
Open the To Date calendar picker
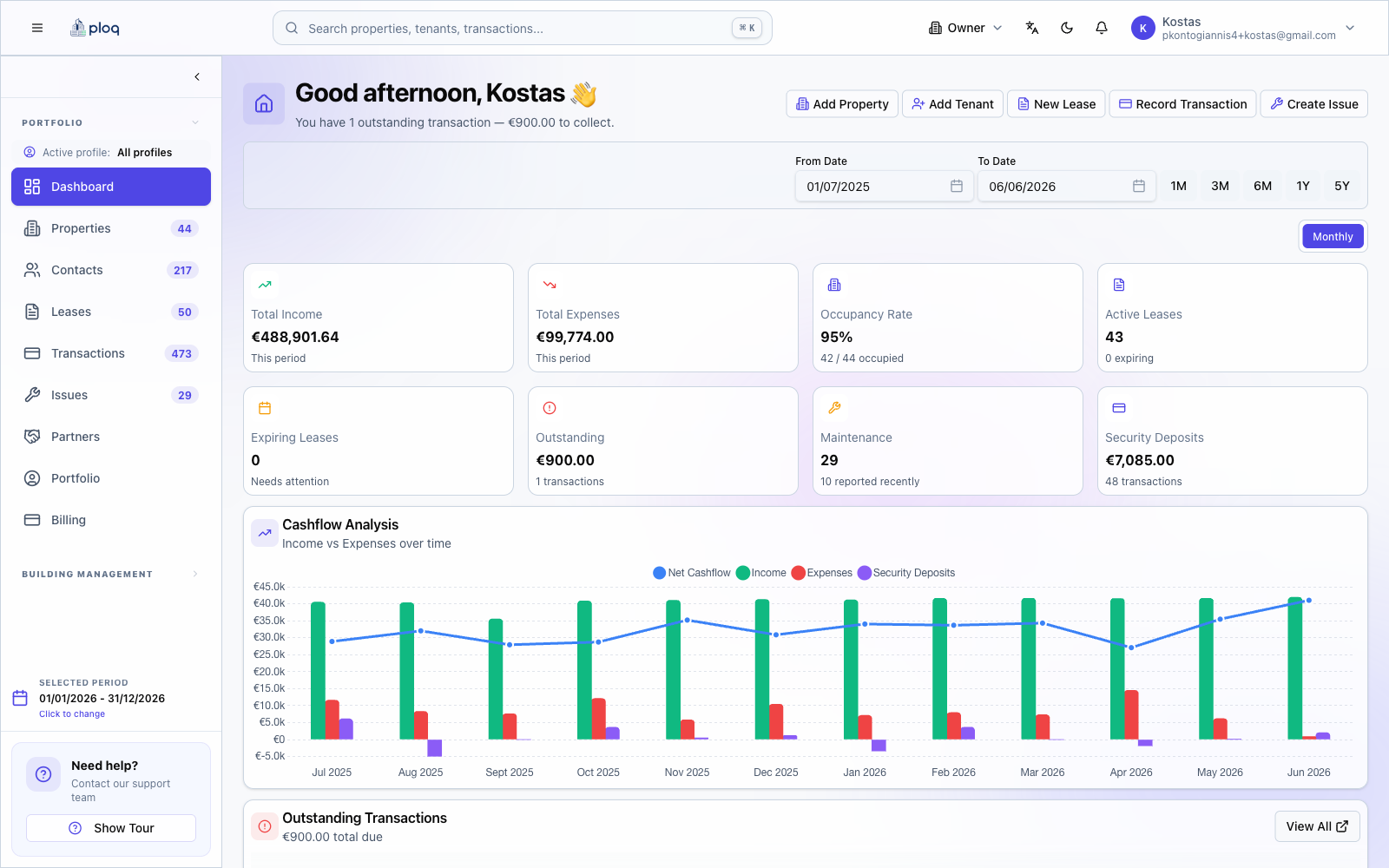[x=1139, y=186]
